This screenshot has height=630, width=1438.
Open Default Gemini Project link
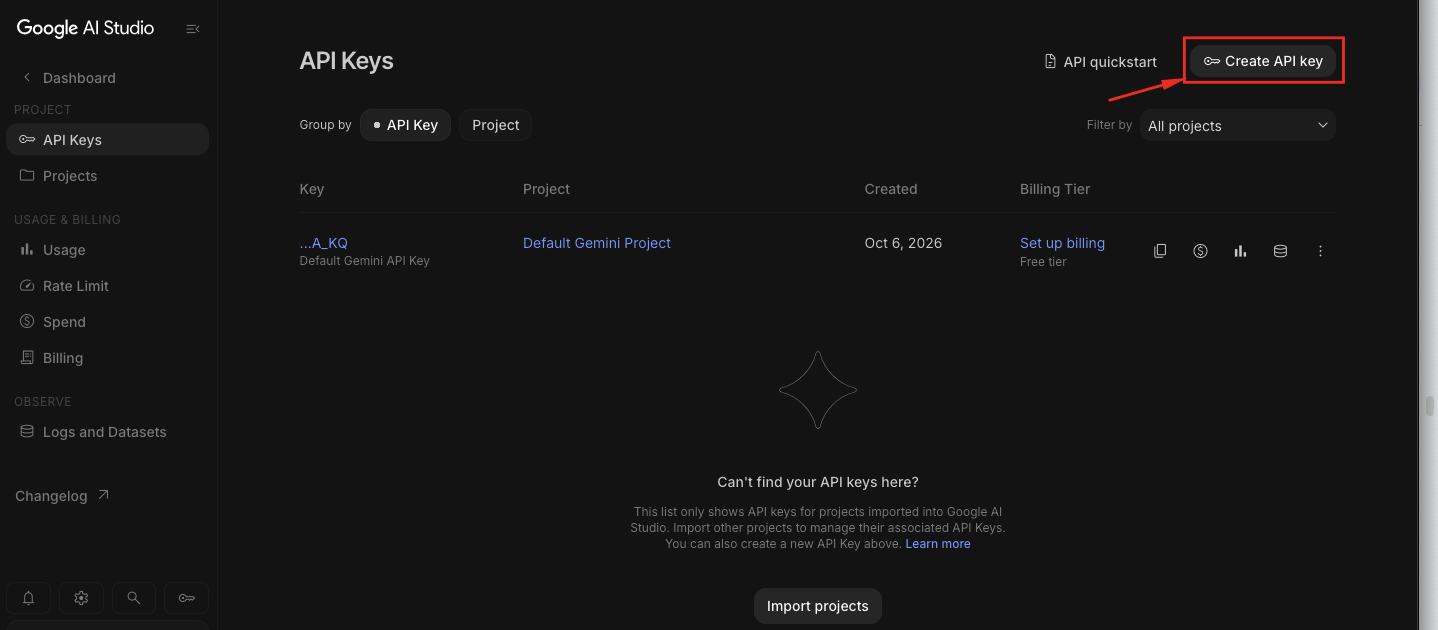(597, 243)
